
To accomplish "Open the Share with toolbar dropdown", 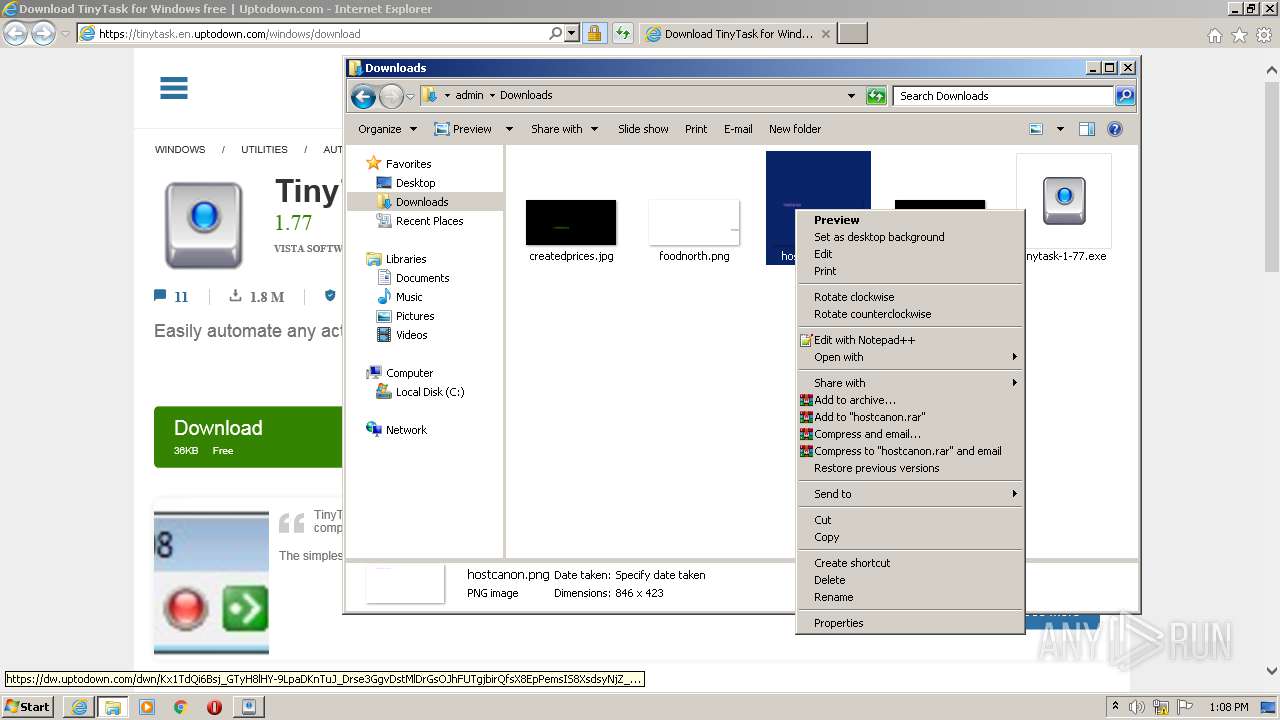I will [565, 129].
